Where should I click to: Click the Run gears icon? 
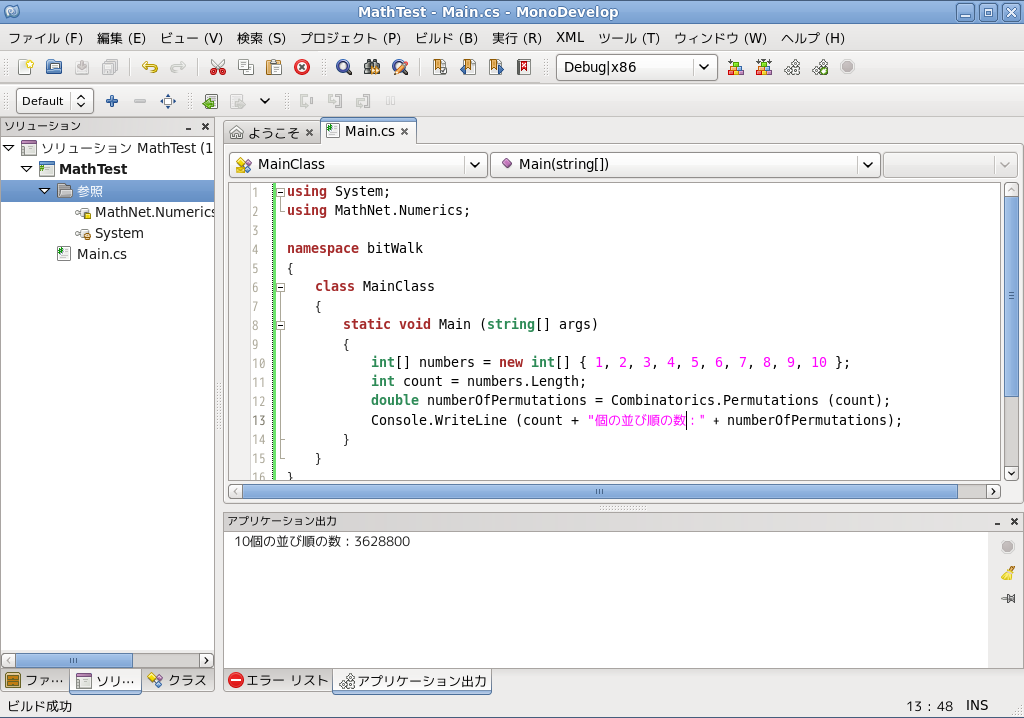point(792,67)
